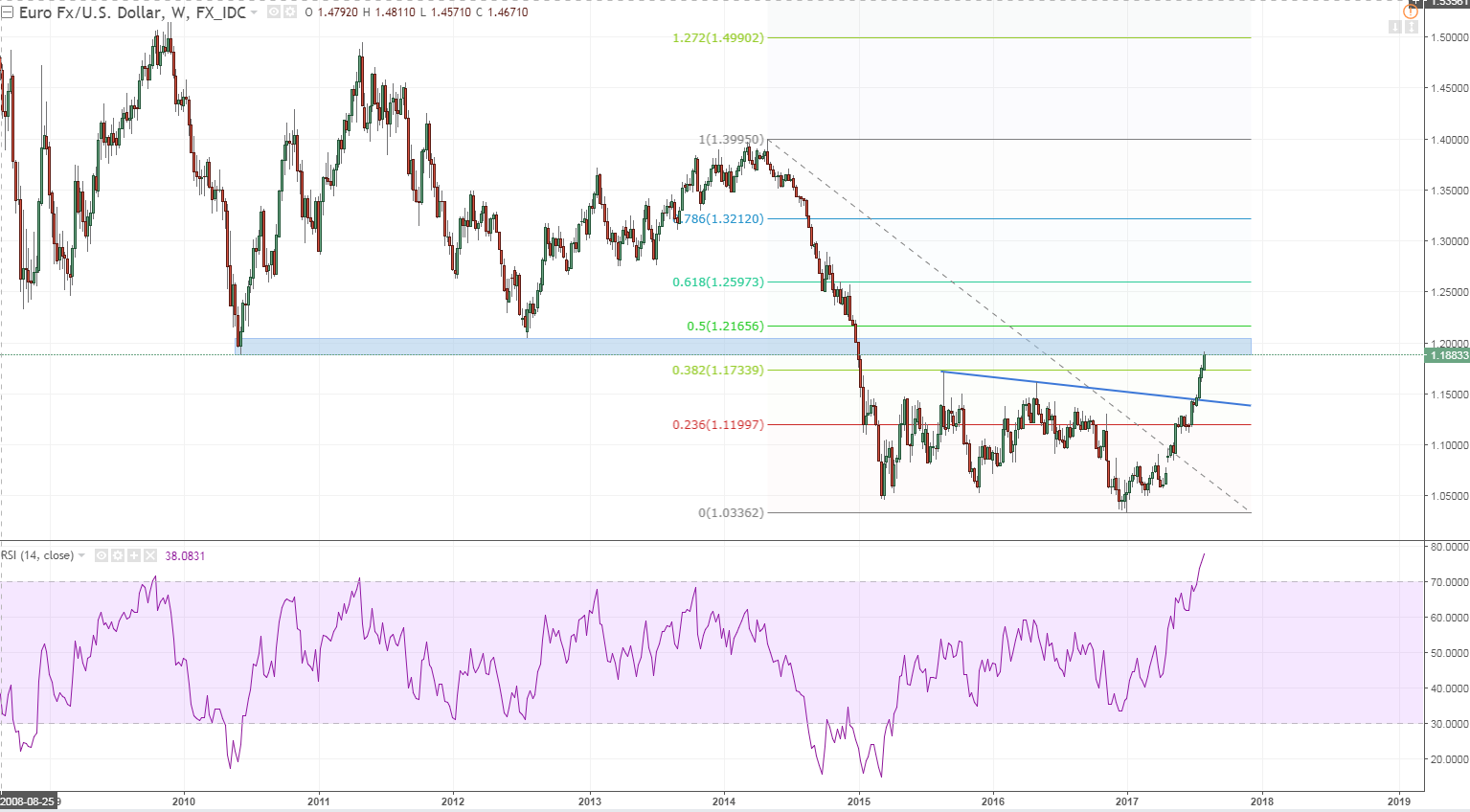This screenshot has height=812, width=1470.
Task: Click the 2019 time axis label
Action: coord(1399,801)
